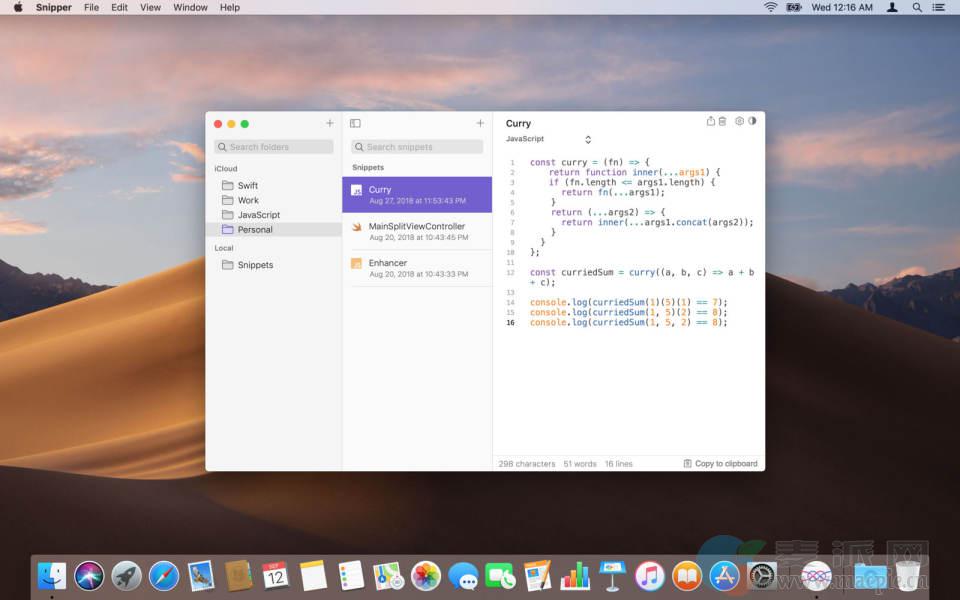
Task: Click Spotlight search icon in menu bar
Action: coord(917,7)
